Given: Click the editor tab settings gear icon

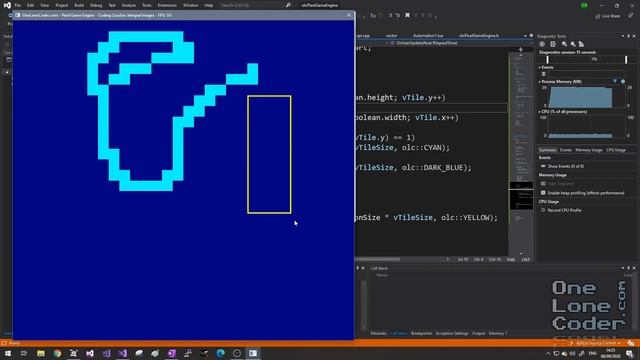Looking at the screenshot, I should click(x=531, y=36).
